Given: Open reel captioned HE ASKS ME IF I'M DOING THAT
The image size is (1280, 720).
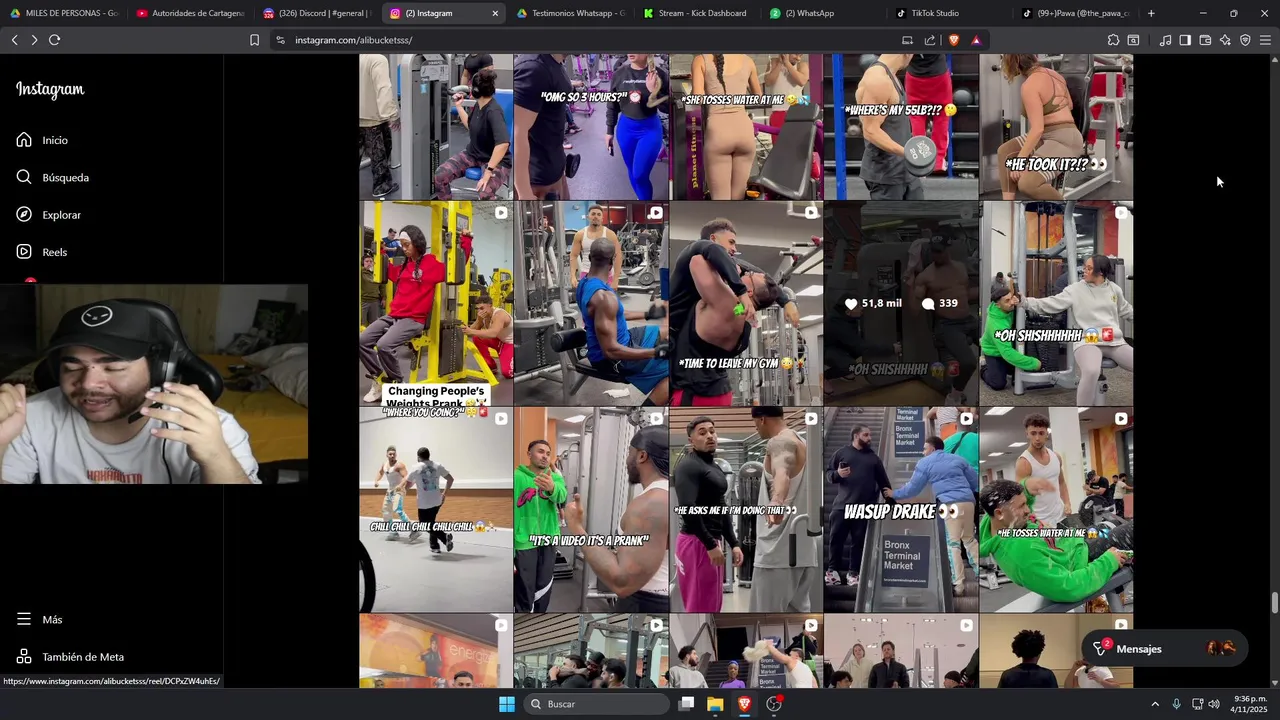Looking at the screenshot, I should click(x=746, y=510).
